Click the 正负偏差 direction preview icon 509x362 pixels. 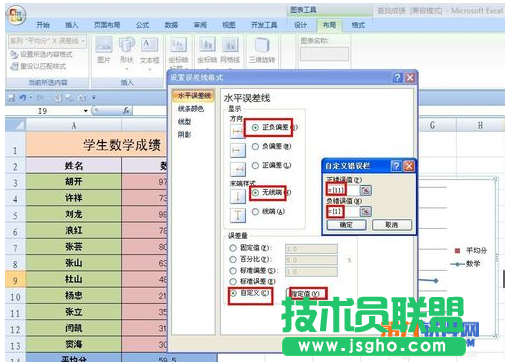tap(238, 131)
